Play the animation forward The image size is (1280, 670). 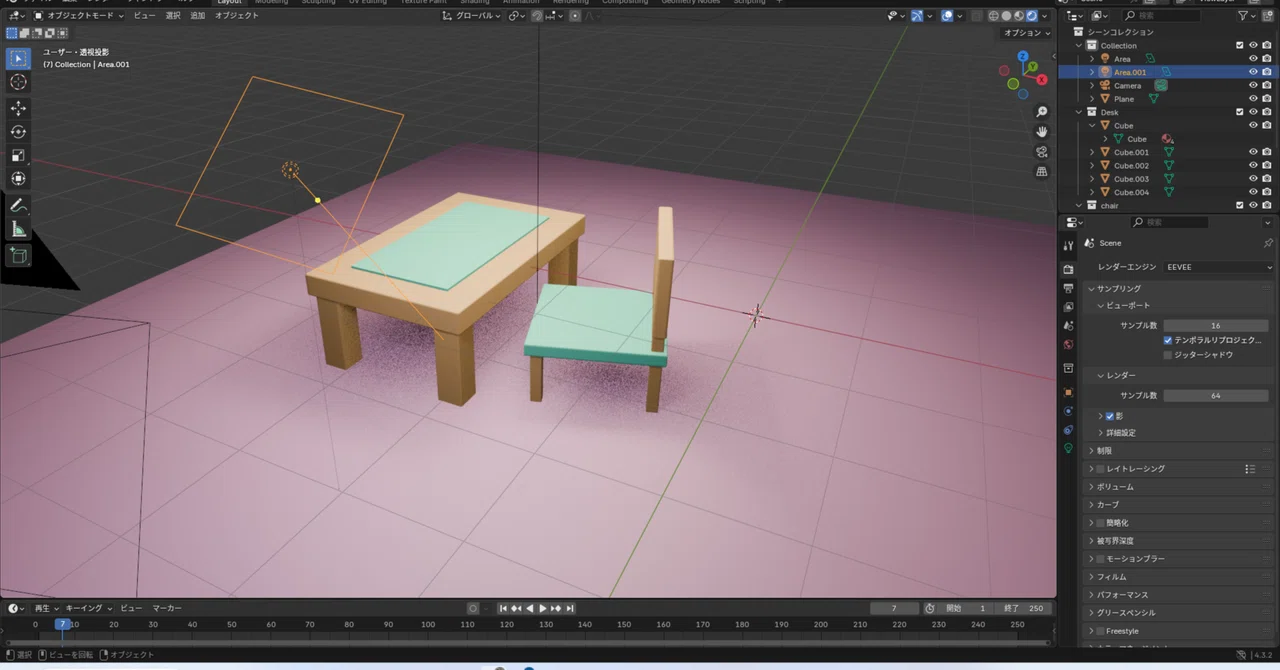543,608
